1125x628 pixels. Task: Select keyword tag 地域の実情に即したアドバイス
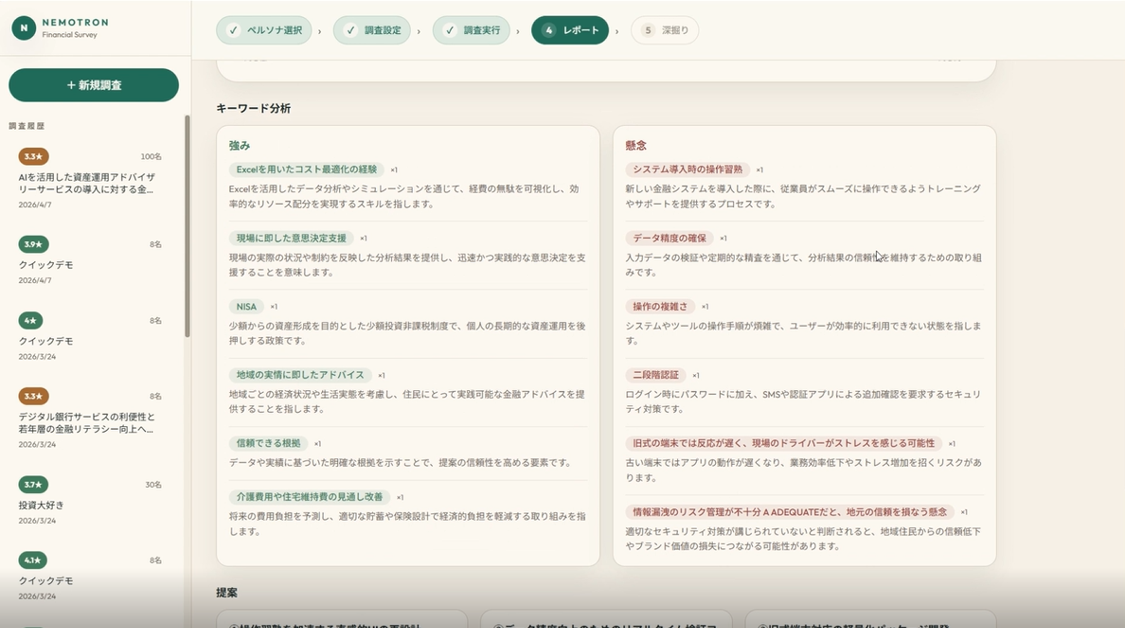[301, 375]
